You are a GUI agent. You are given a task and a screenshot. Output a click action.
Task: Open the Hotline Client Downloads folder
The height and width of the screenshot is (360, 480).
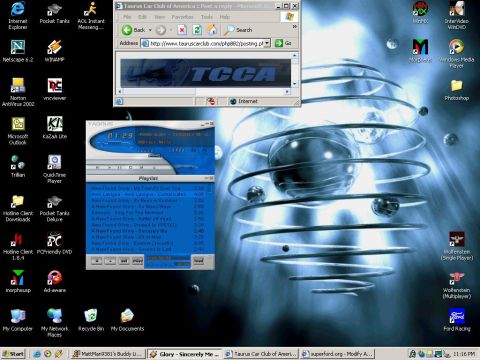click(x=18, y=208)
